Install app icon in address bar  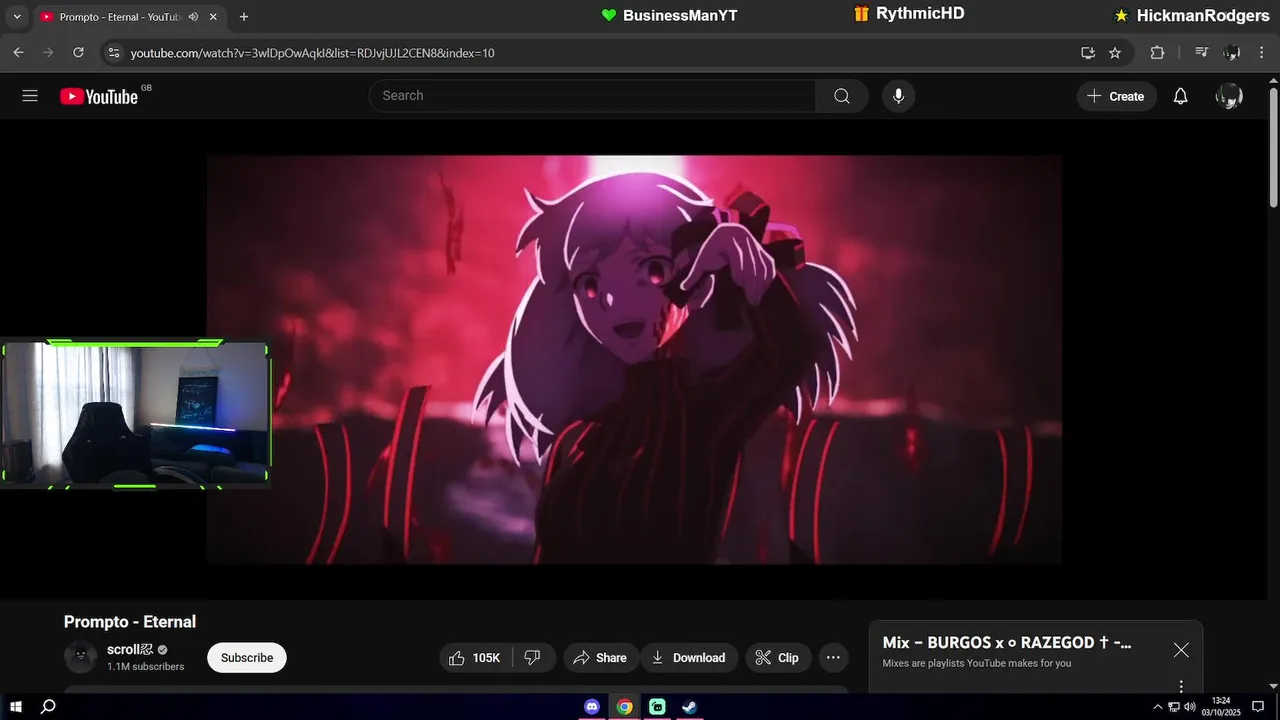[1088, 53]
